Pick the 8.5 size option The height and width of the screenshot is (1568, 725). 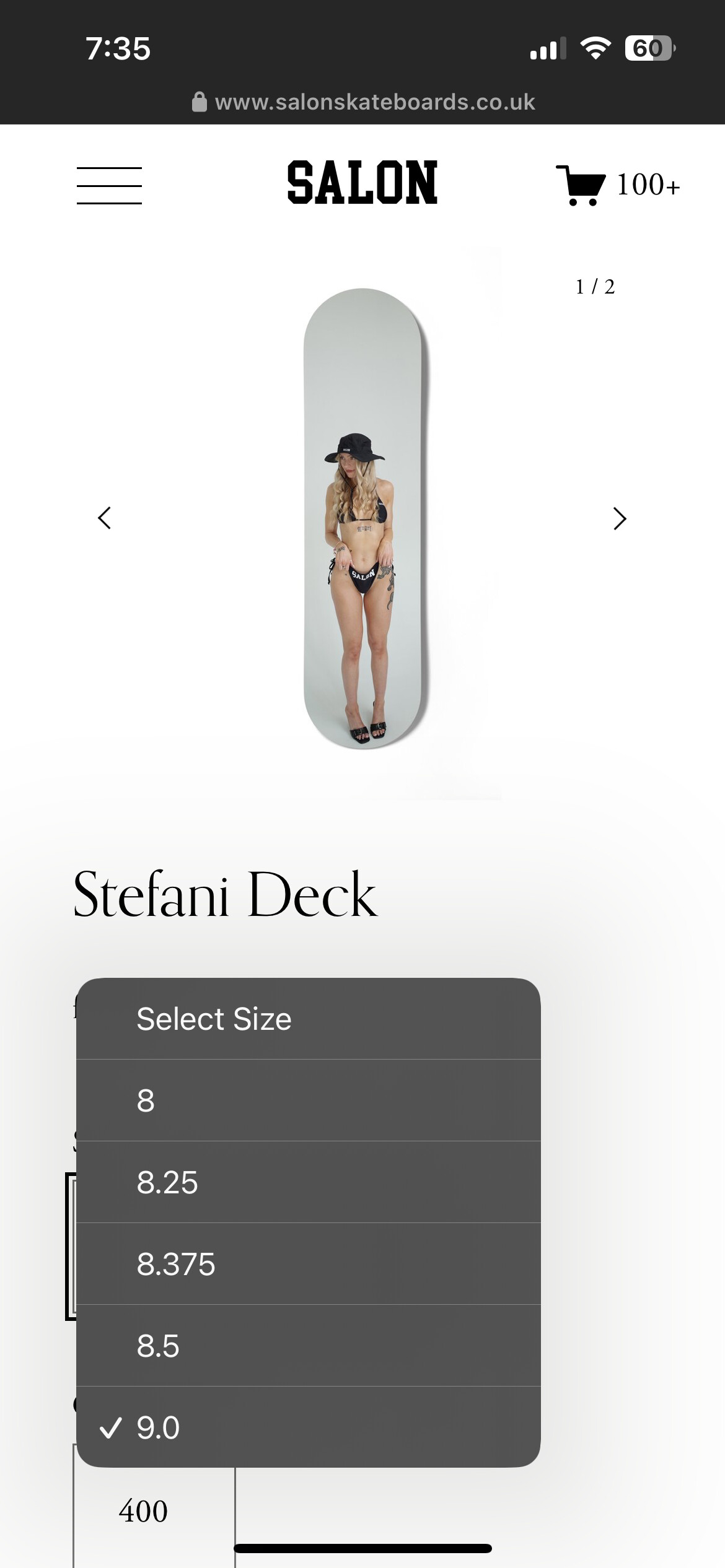coord(308,1346)
